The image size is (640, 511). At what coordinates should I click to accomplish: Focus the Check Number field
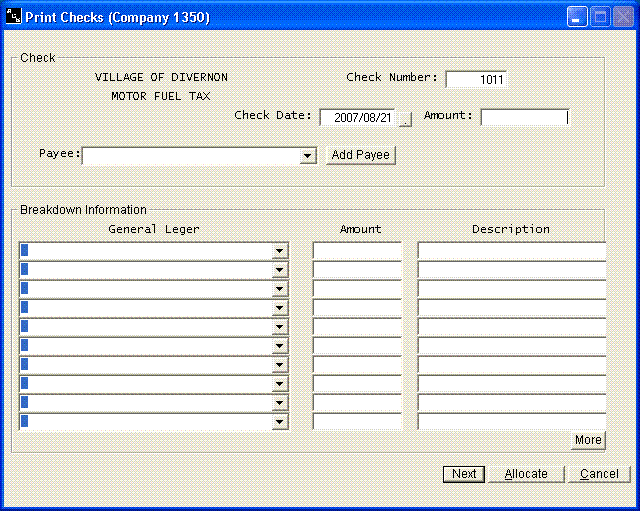[476, 79]
